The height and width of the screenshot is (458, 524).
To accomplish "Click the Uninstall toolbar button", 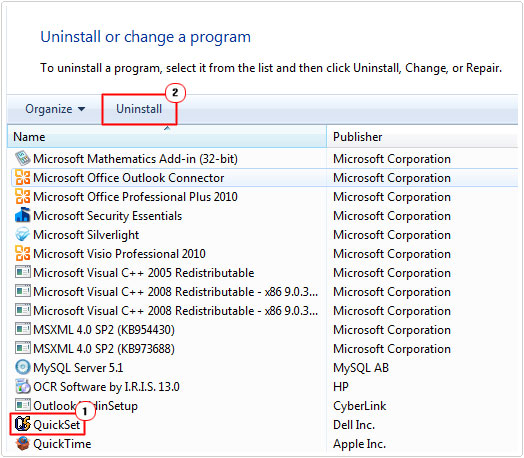I will coord(139,109).
